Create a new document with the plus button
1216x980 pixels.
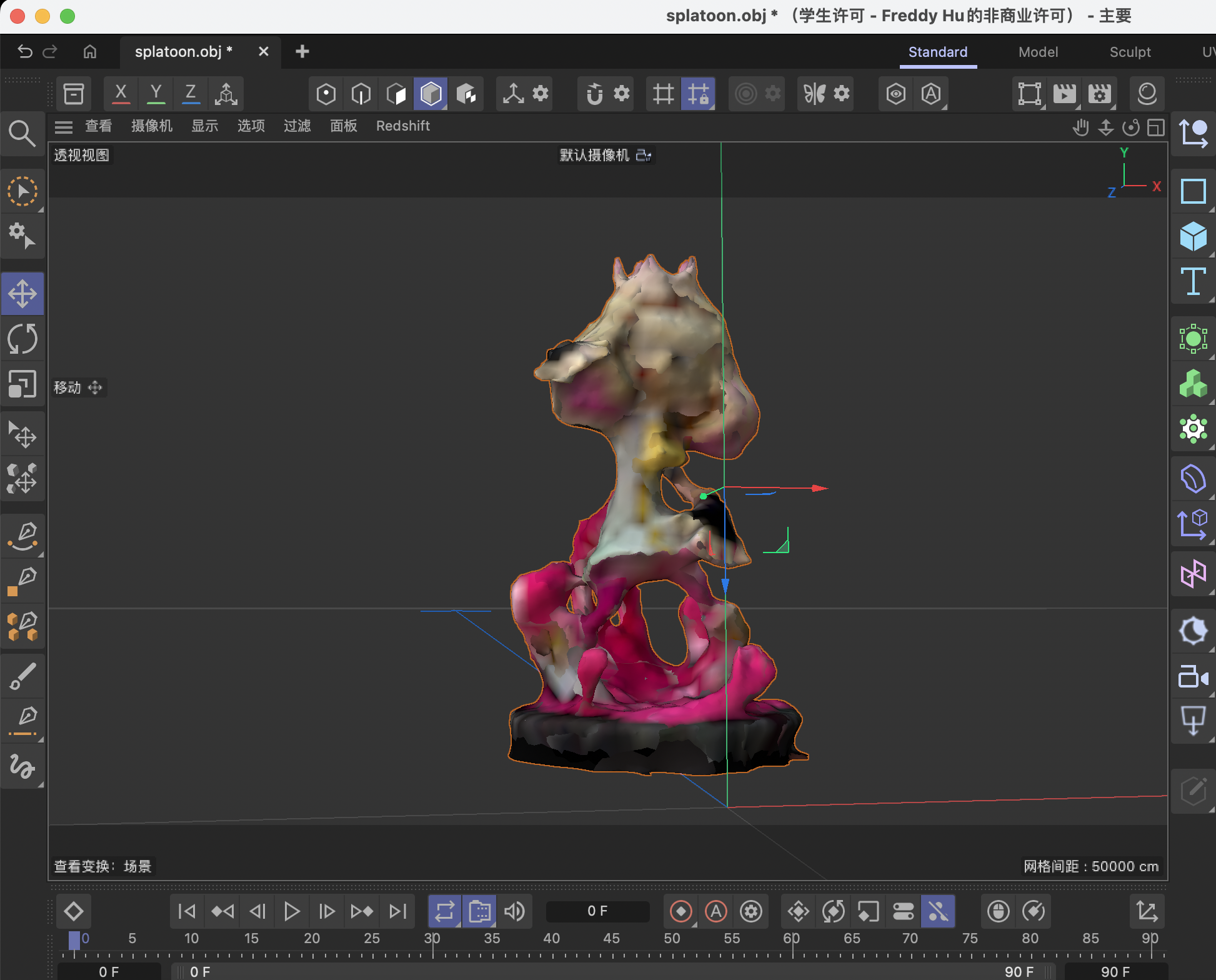302,52
